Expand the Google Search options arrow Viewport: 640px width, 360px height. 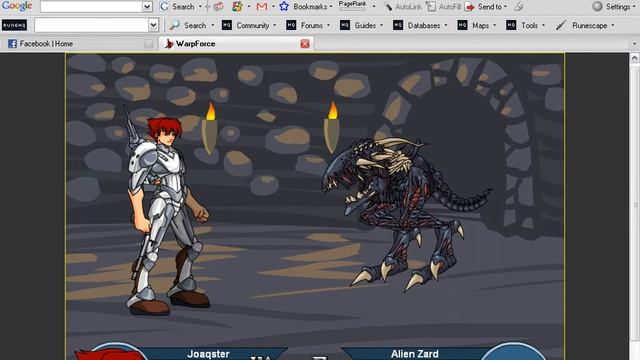click(x=200, y=7)
